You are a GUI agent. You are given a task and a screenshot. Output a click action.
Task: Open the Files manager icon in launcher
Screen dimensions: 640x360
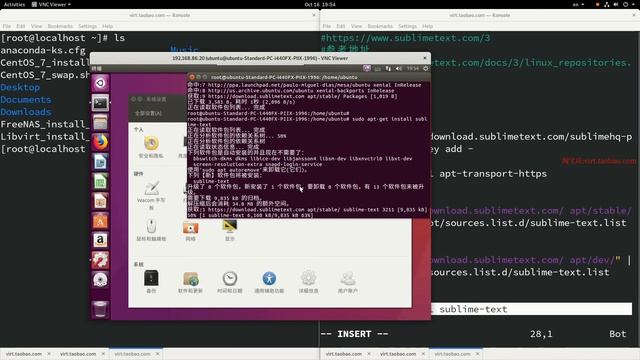100,122
